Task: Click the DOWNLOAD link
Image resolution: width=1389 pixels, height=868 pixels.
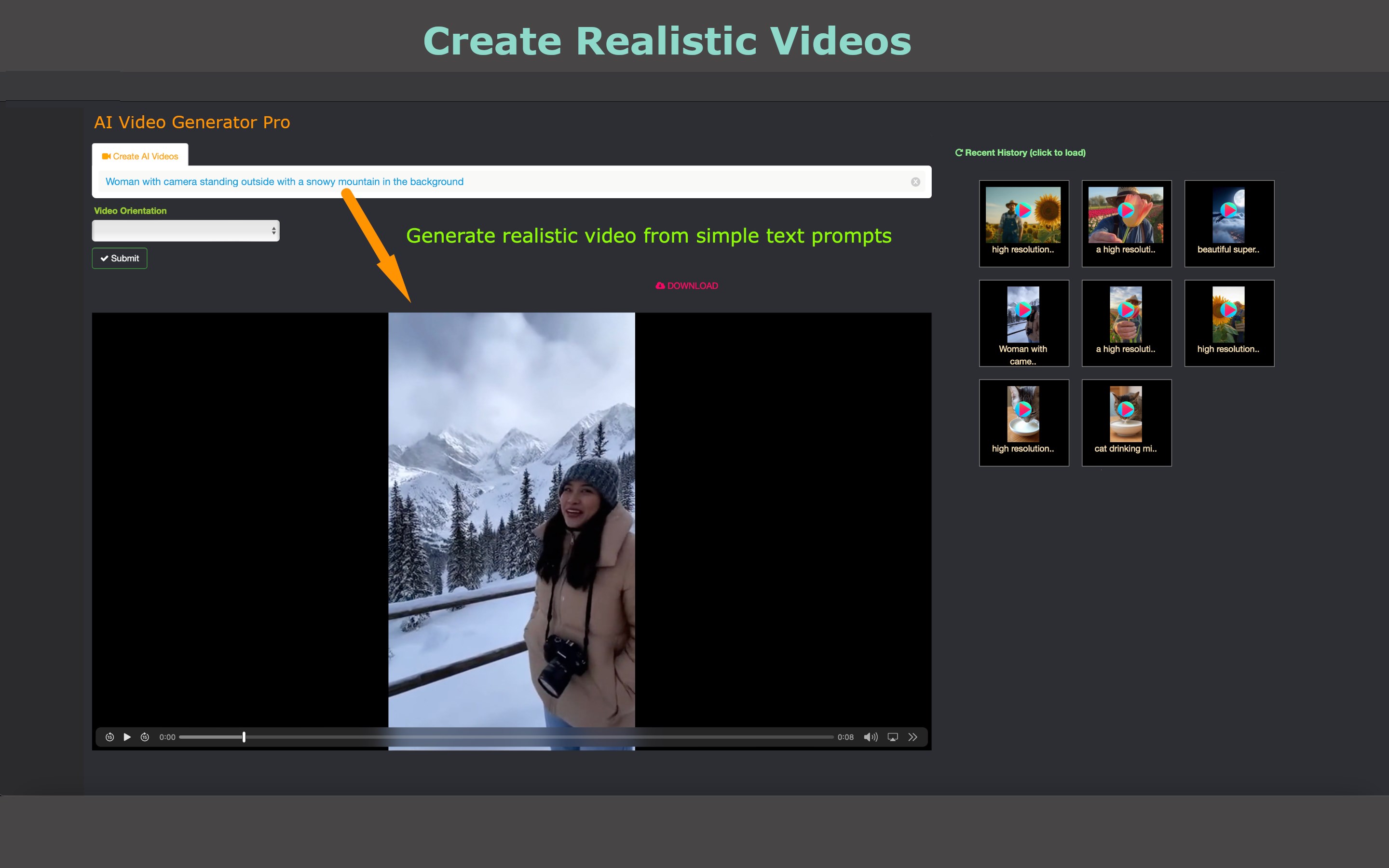Action: pos(693,285)
